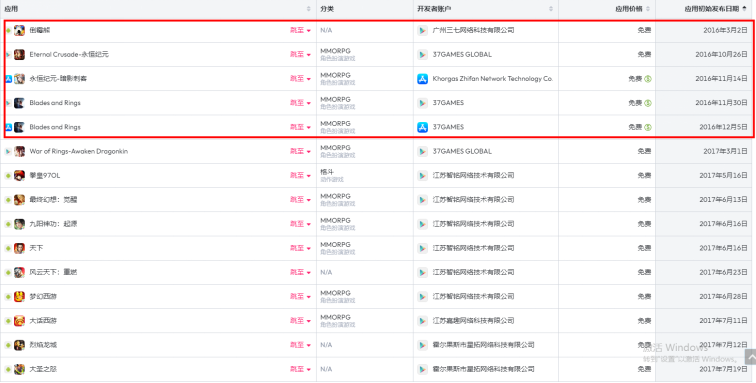
Task: Open the 梦幻西游 app name link
Action: tap(43, 297)
